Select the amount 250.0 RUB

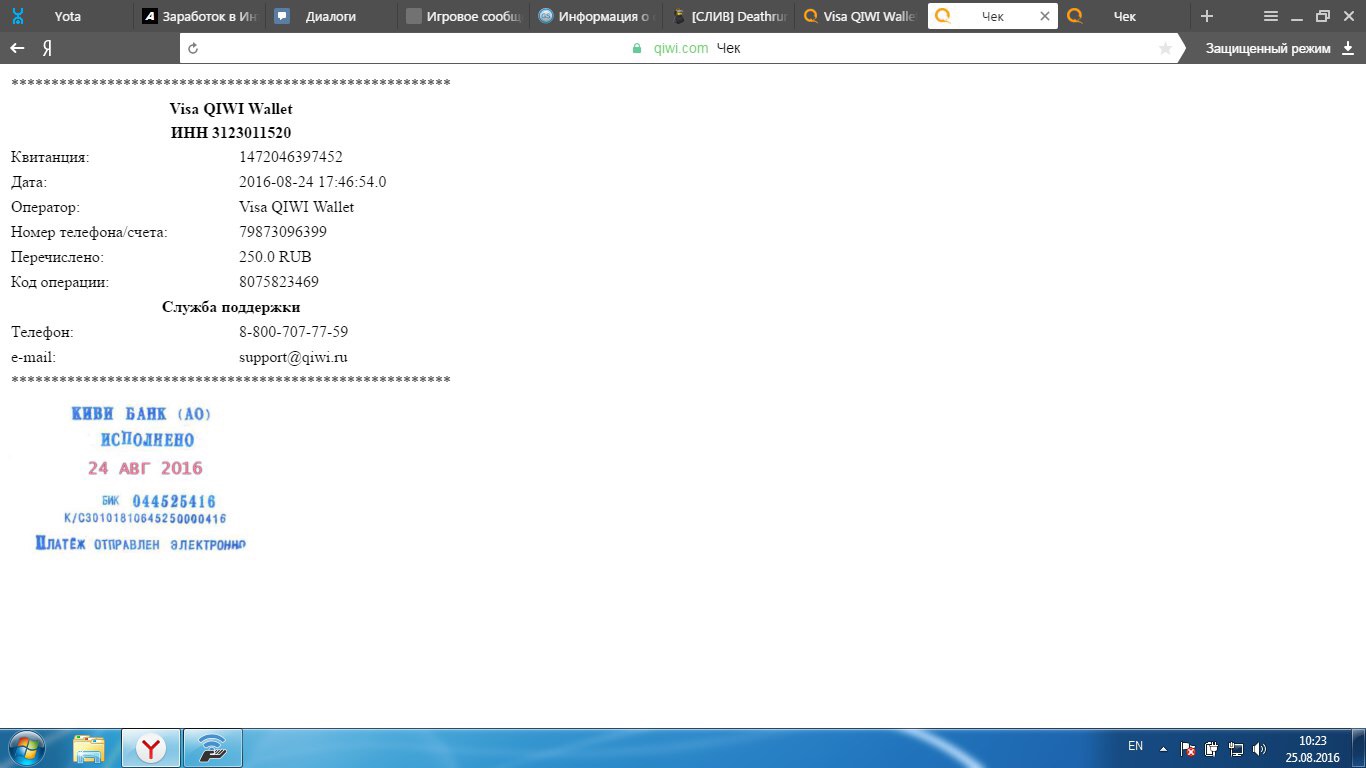(275, 257)
